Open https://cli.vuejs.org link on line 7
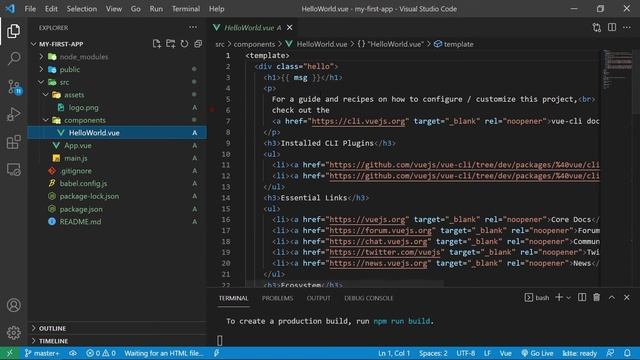This screenshot has width=640, height=360. (x=358, y=121)
